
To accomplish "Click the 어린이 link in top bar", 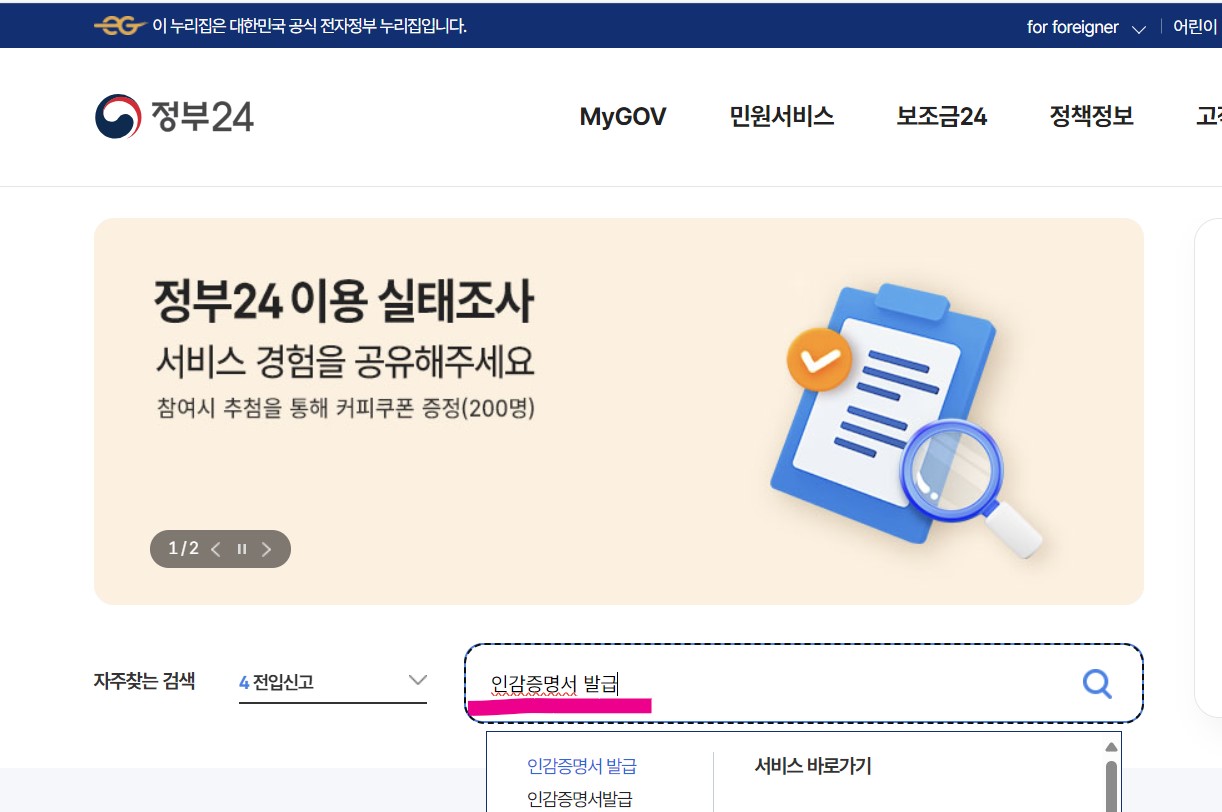I will (1197, 27).
